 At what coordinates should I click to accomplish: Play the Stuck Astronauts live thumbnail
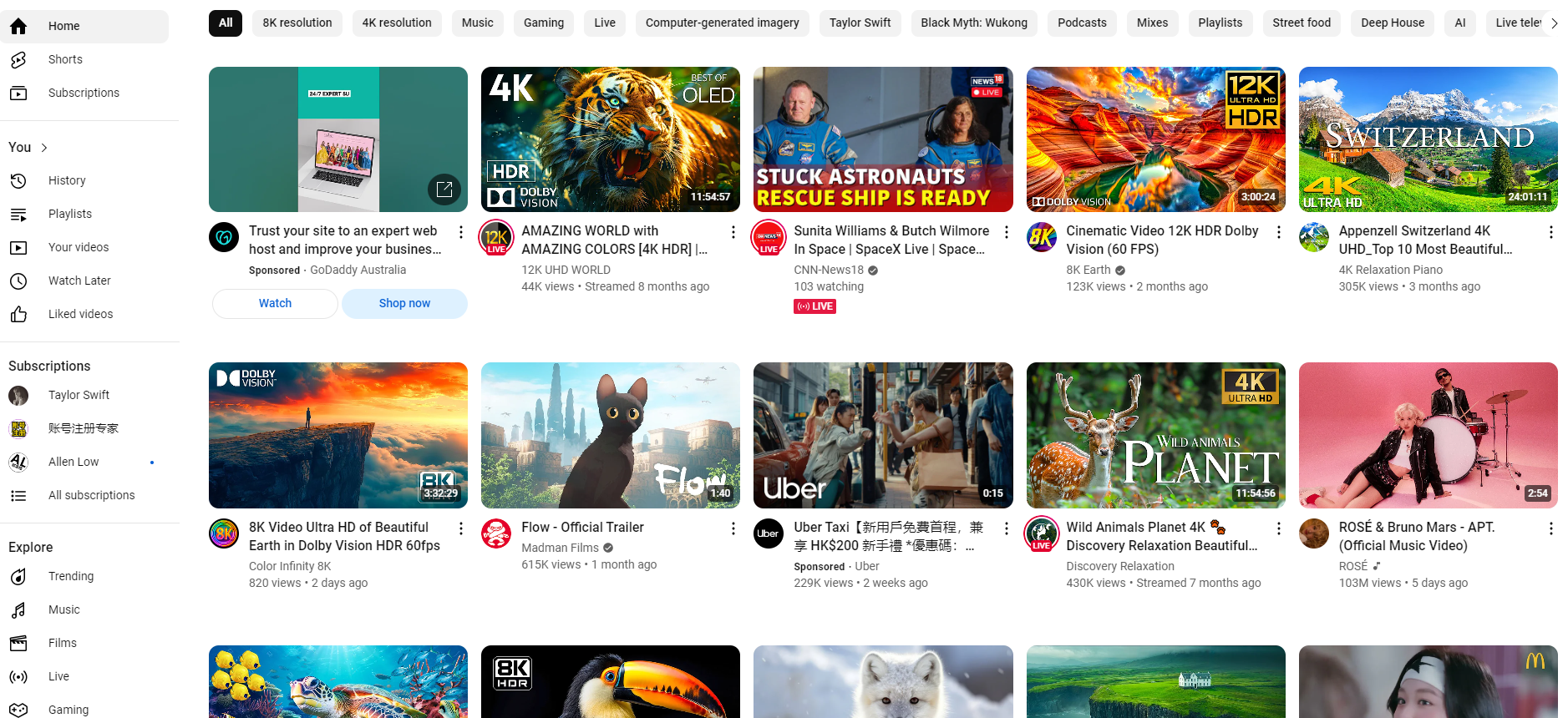pos(883,139)
